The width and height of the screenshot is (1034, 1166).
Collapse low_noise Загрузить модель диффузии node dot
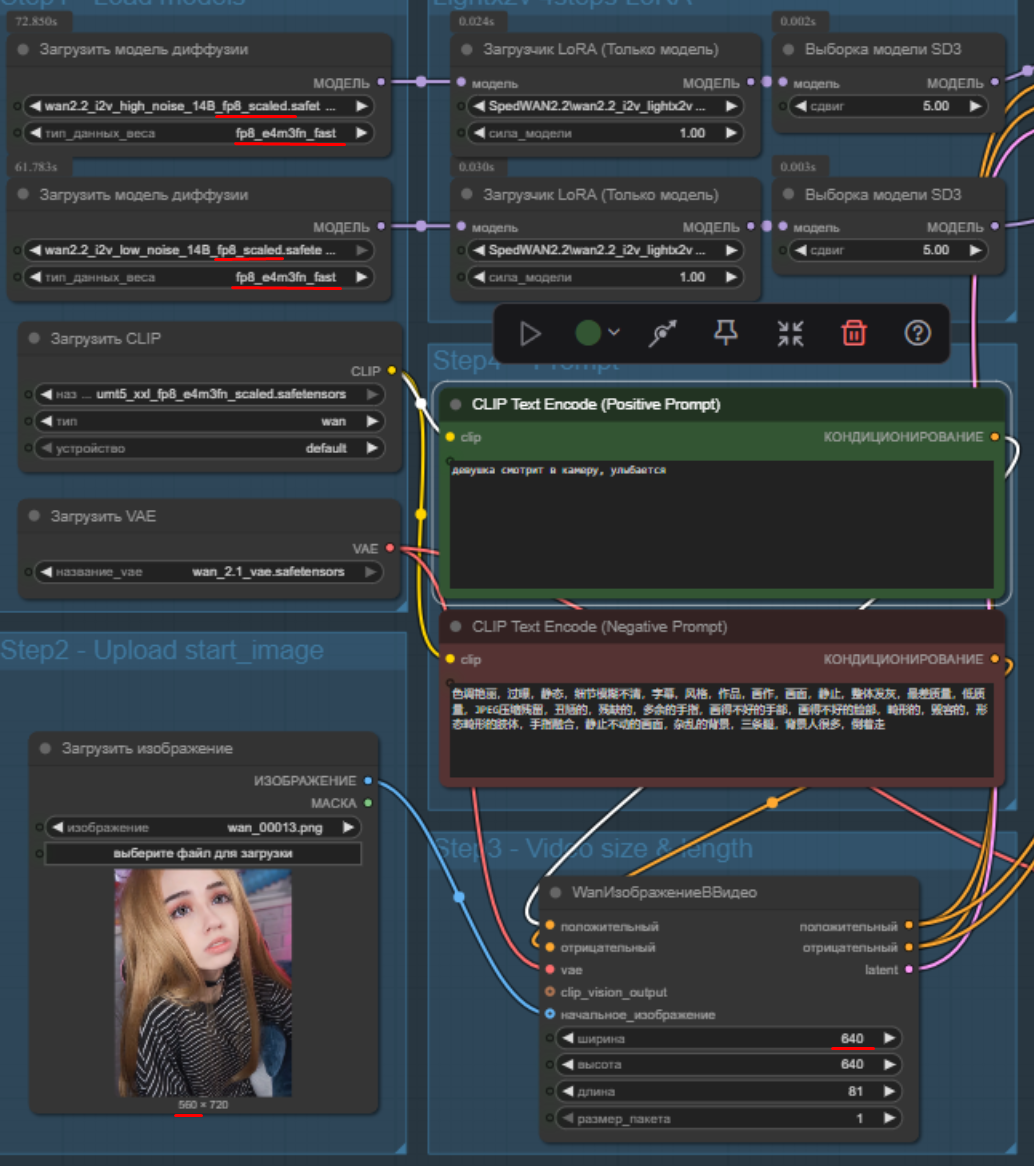pyautogui.click(x=23, y=194)
